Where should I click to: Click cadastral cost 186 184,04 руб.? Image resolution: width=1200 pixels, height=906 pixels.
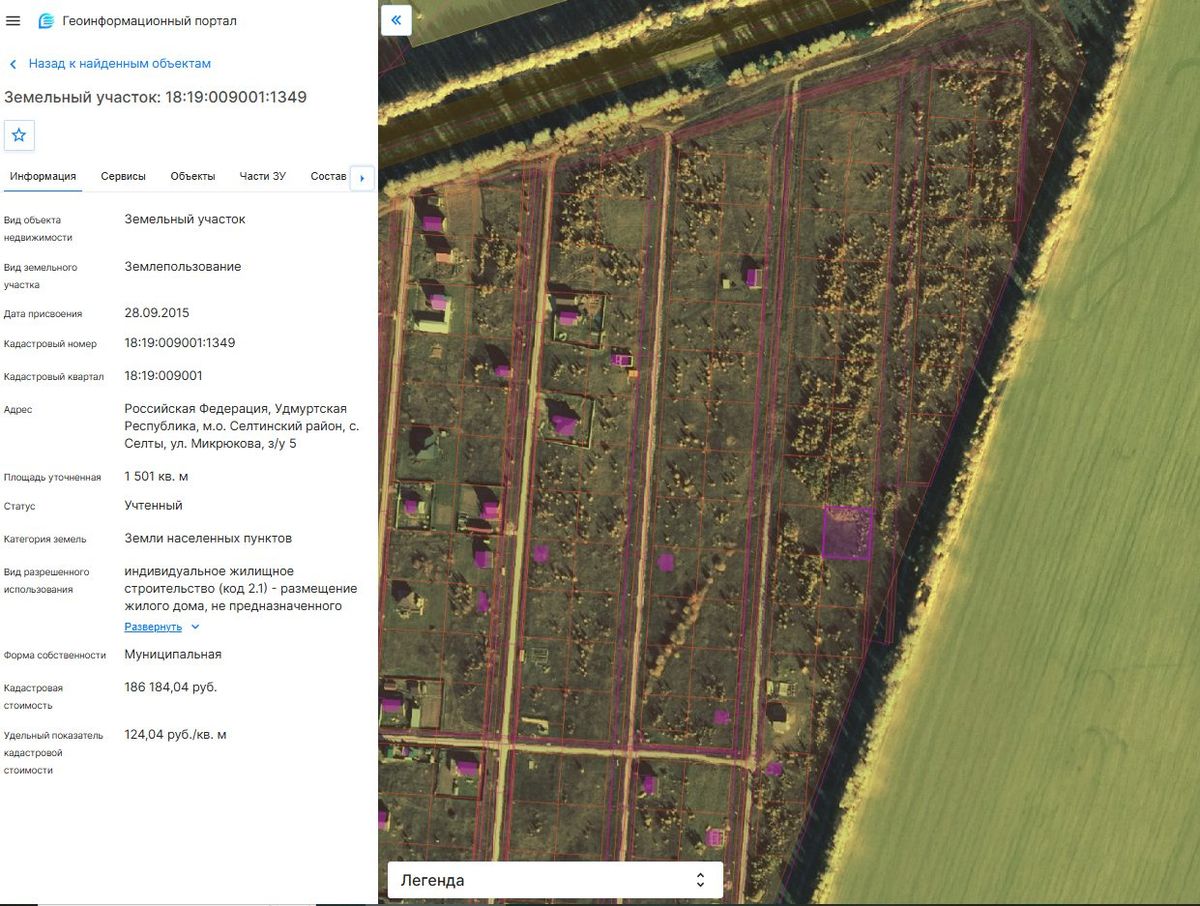171,687
